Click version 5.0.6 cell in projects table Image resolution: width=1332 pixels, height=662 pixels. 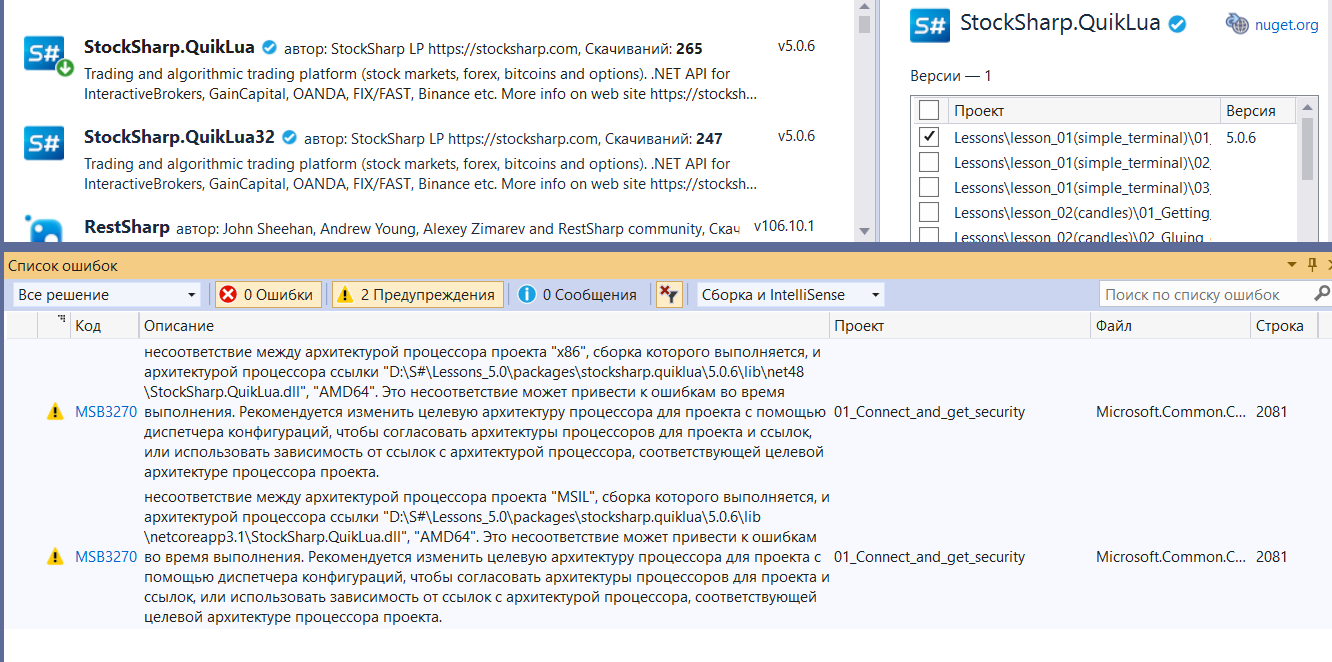1241,137
